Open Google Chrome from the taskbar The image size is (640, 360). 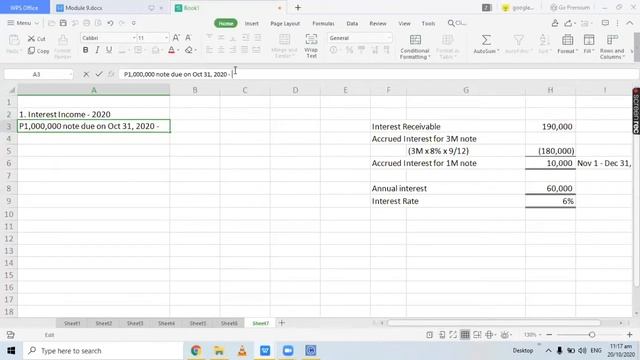coord(196,351)
